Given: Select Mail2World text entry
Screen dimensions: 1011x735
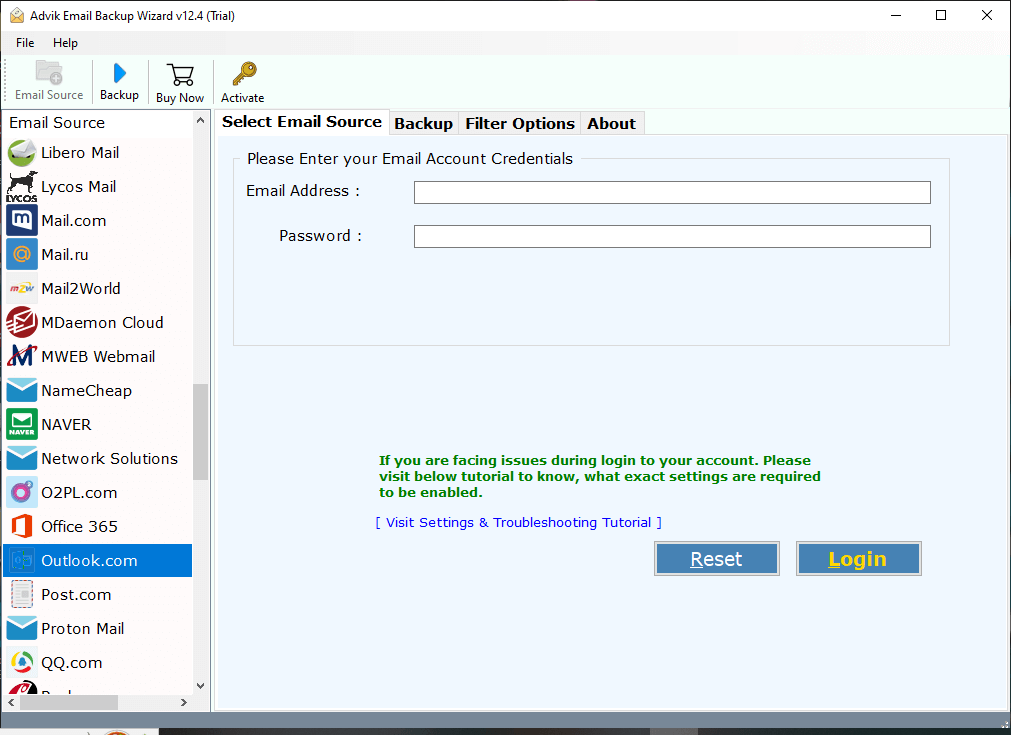Looking at the screenshot, I should [x=81, y=289].
